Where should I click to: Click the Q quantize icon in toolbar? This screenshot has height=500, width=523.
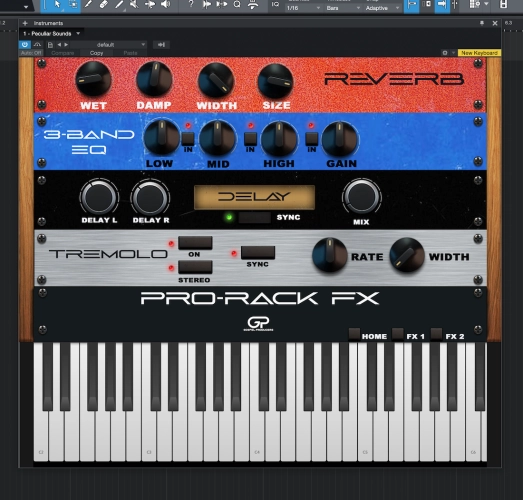pos(237,4)
